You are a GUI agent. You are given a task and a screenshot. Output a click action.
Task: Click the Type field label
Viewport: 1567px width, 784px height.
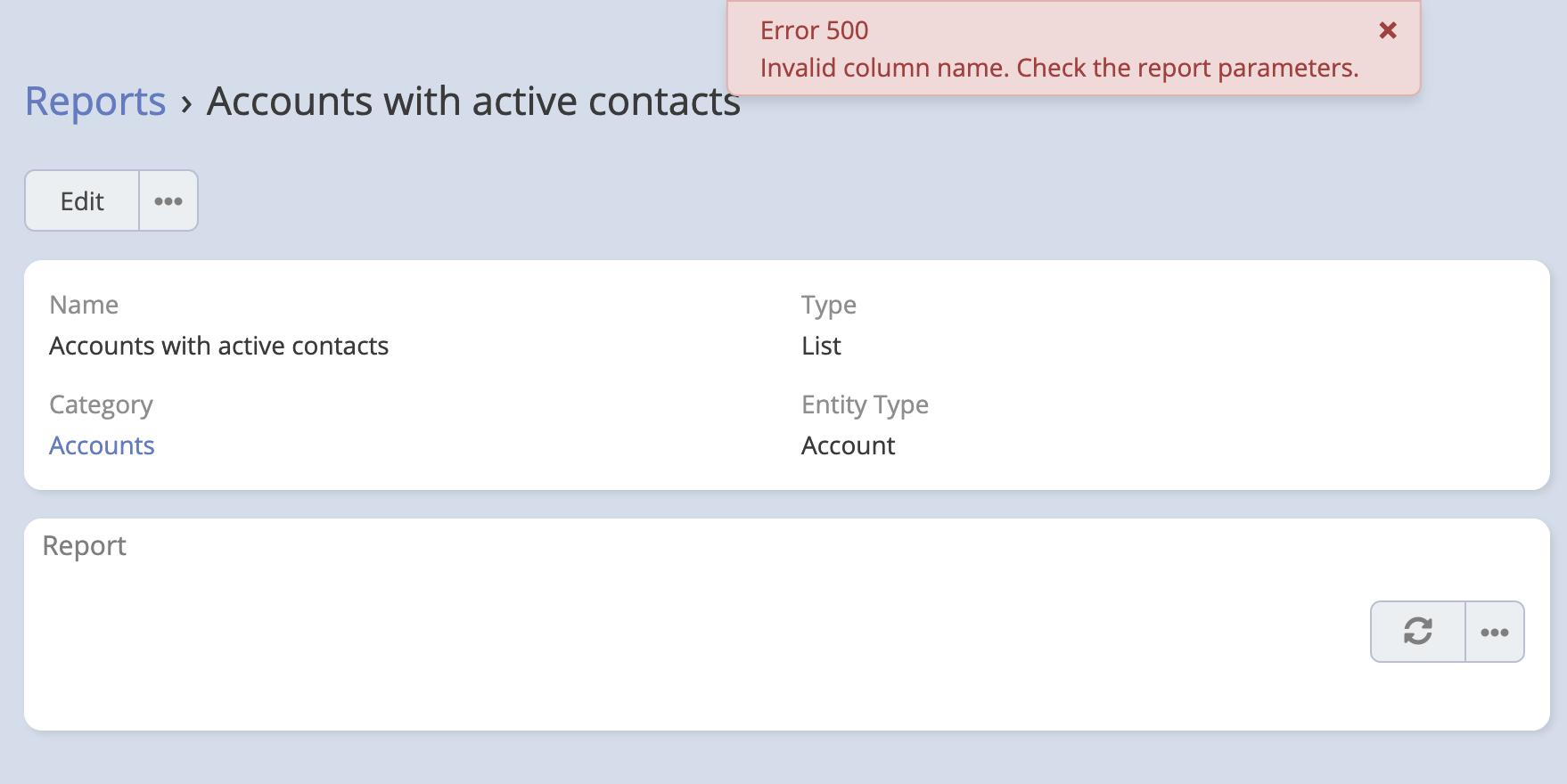coord(828,305)
